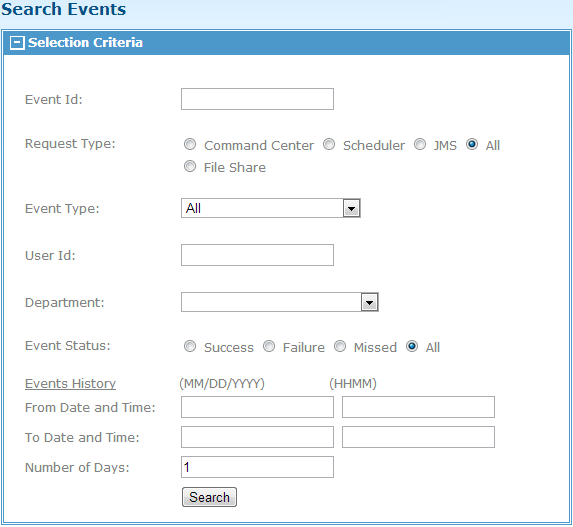Click the (MM/DD/YYYY) format hint
573x527 pixels.
pos(222,384)
